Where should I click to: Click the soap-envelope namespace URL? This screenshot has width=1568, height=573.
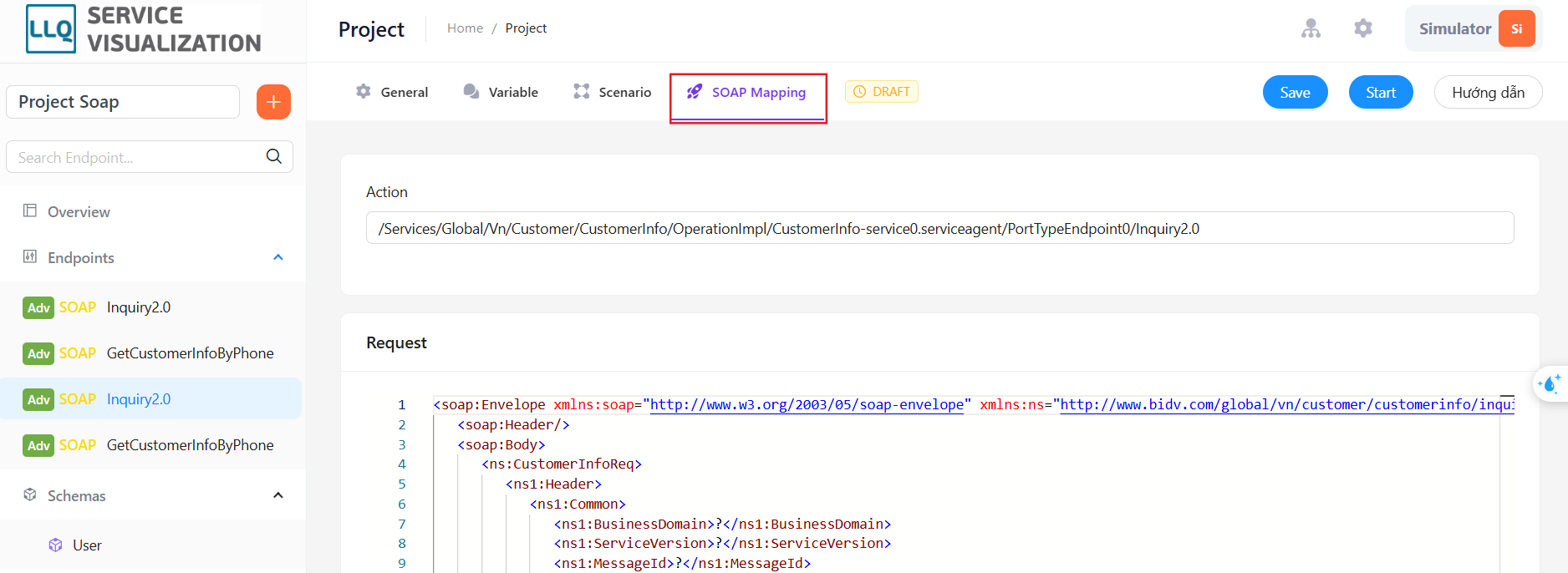coord(807,405)
